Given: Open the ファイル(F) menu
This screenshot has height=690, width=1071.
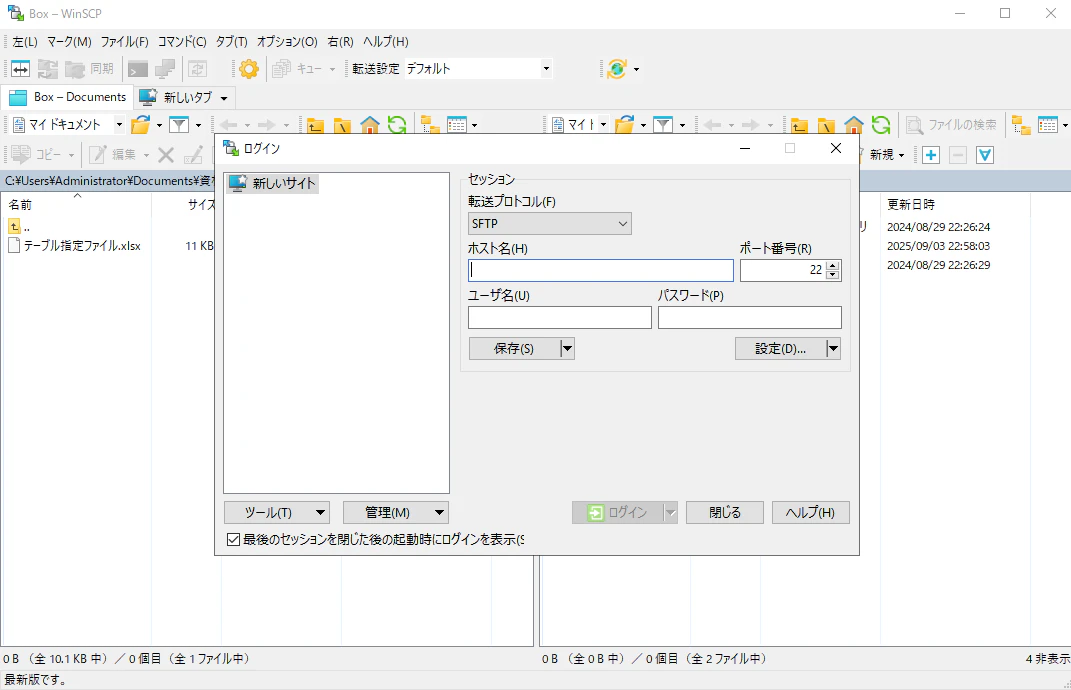Looking at the screenshot, I should 124,42.
